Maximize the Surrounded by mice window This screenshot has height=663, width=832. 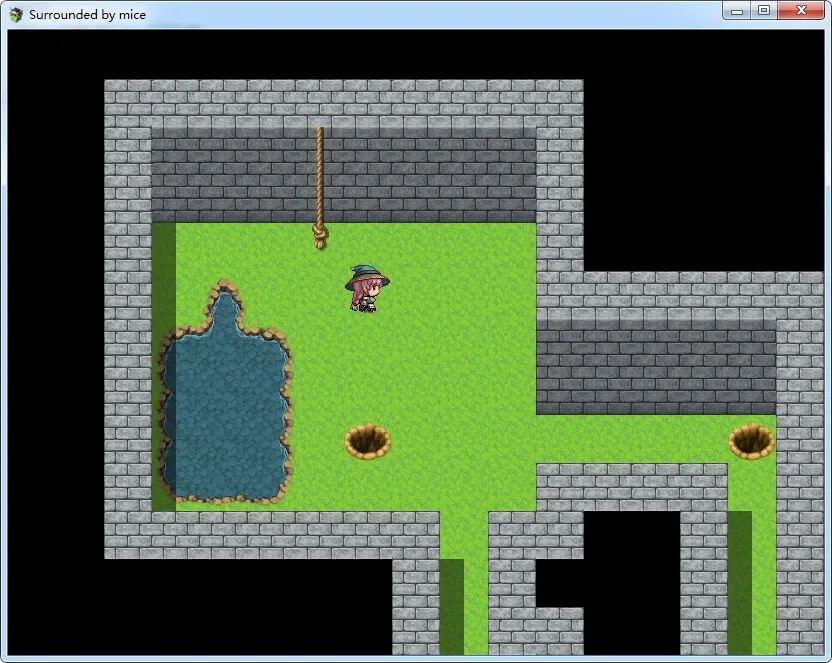click(x=764, y=11)
